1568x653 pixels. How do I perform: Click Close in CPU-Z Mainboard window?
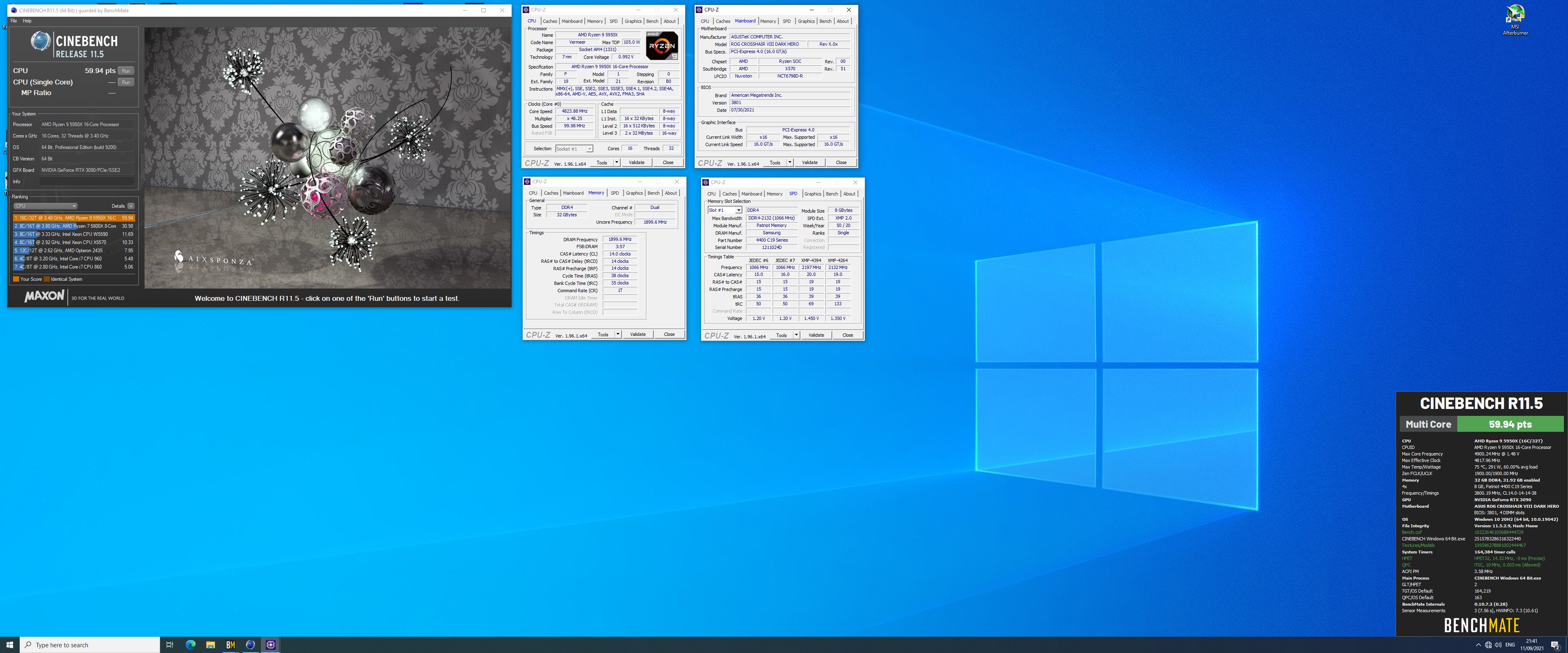pos(841,162)
